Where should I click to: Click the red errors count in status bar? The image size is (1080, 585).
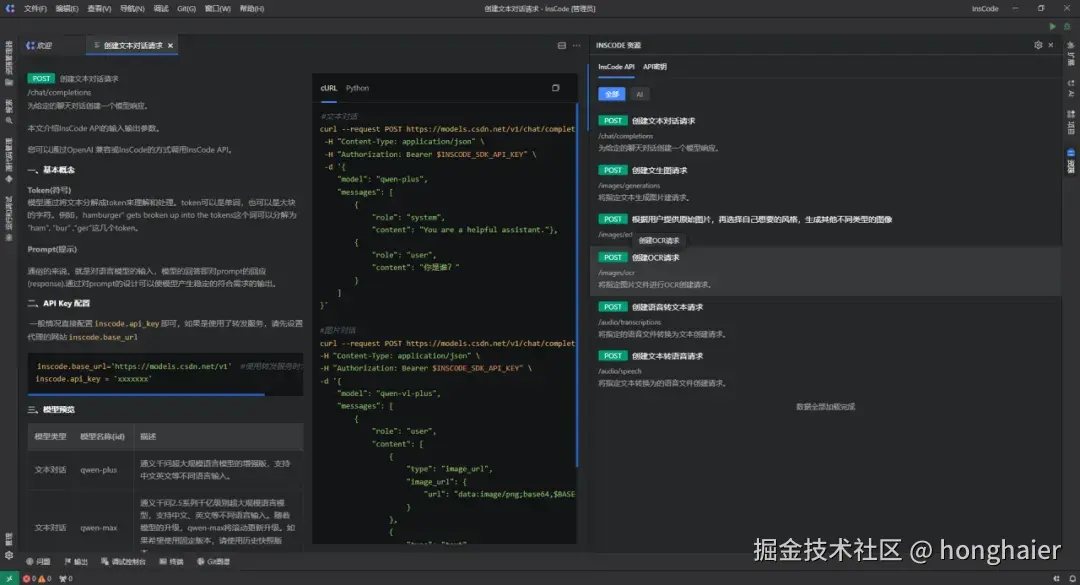(x=30, y=579)
